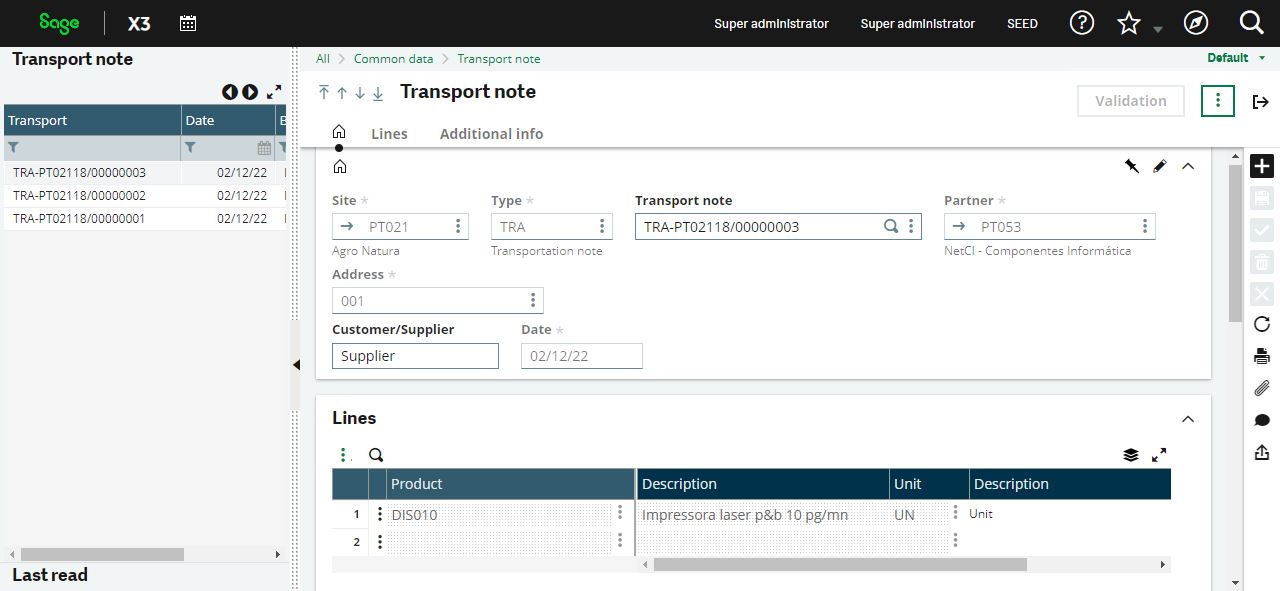Refresh the current transport note
This screenshot has height=591, width=1280.
point(1261,324)
